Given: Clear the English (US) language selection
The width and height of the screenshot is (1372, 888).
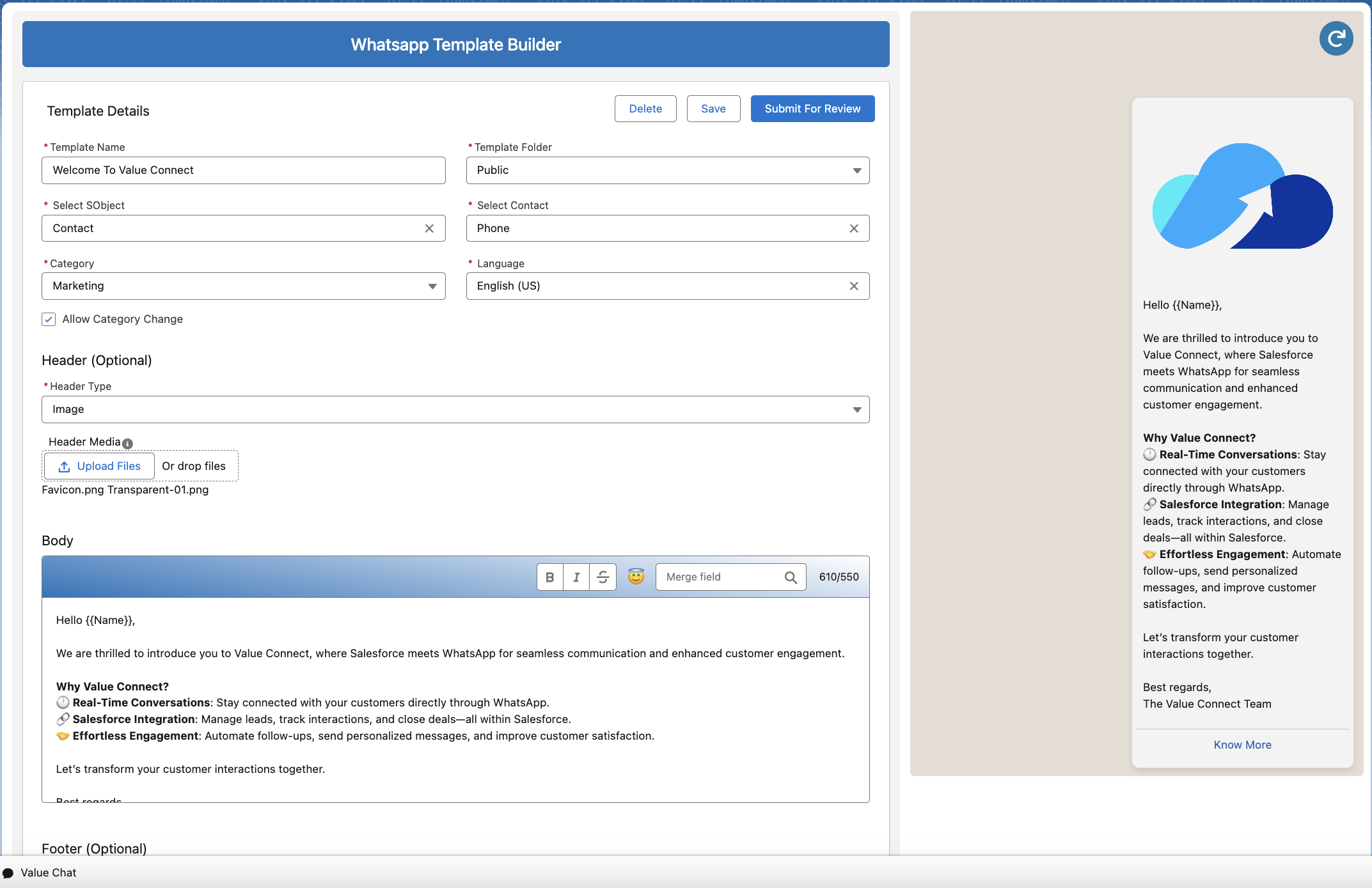Looking at the screenshot, I should (854, 286).
